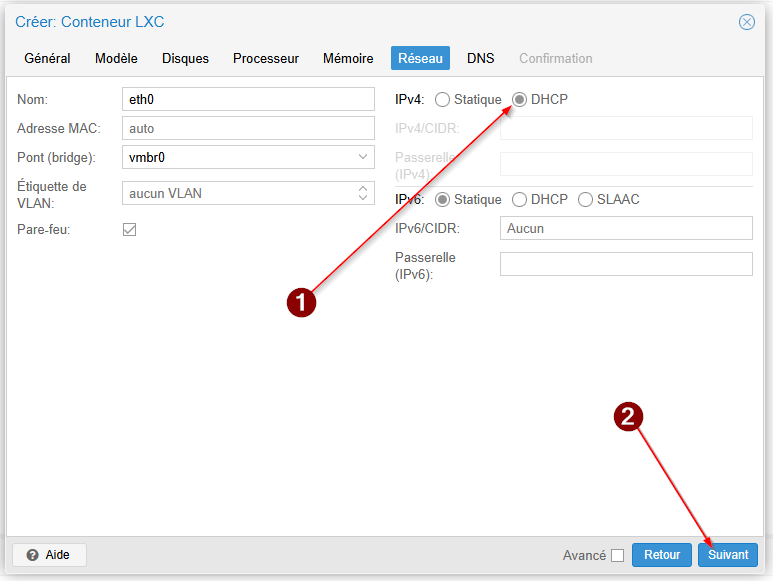The image size is (773, 581).
Task: Close the Créer Conteneur LXC dialog
Action: (746, 22)
